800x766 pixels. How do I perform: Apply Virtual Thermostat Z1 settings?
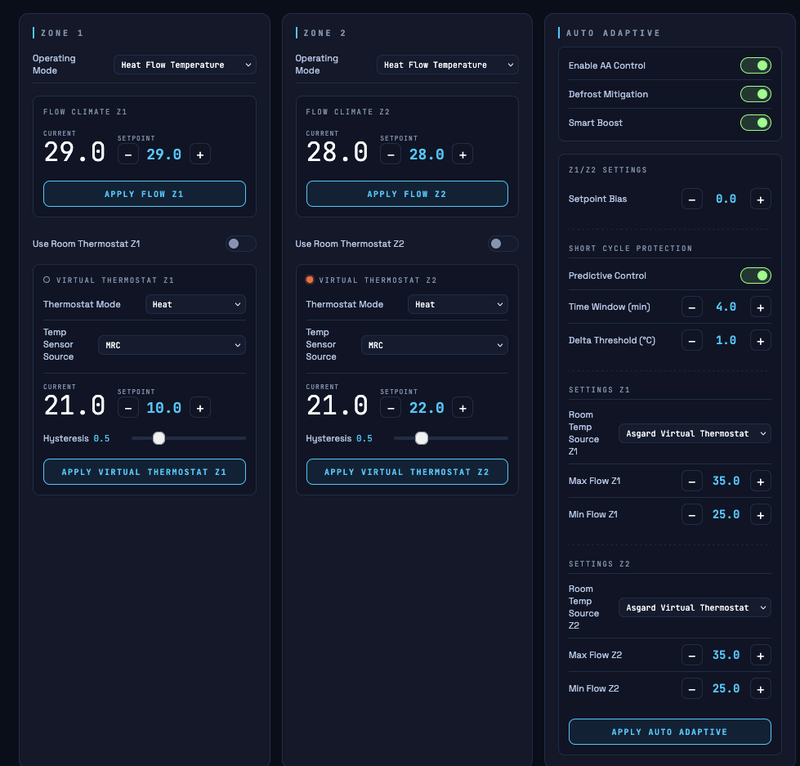(144, 472)
